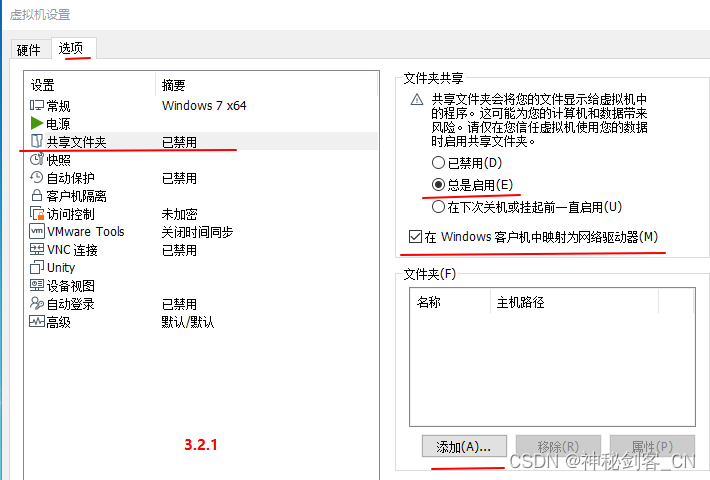710x480 pixels.
Task: Click the 摘要 column header
Action: 173,85
